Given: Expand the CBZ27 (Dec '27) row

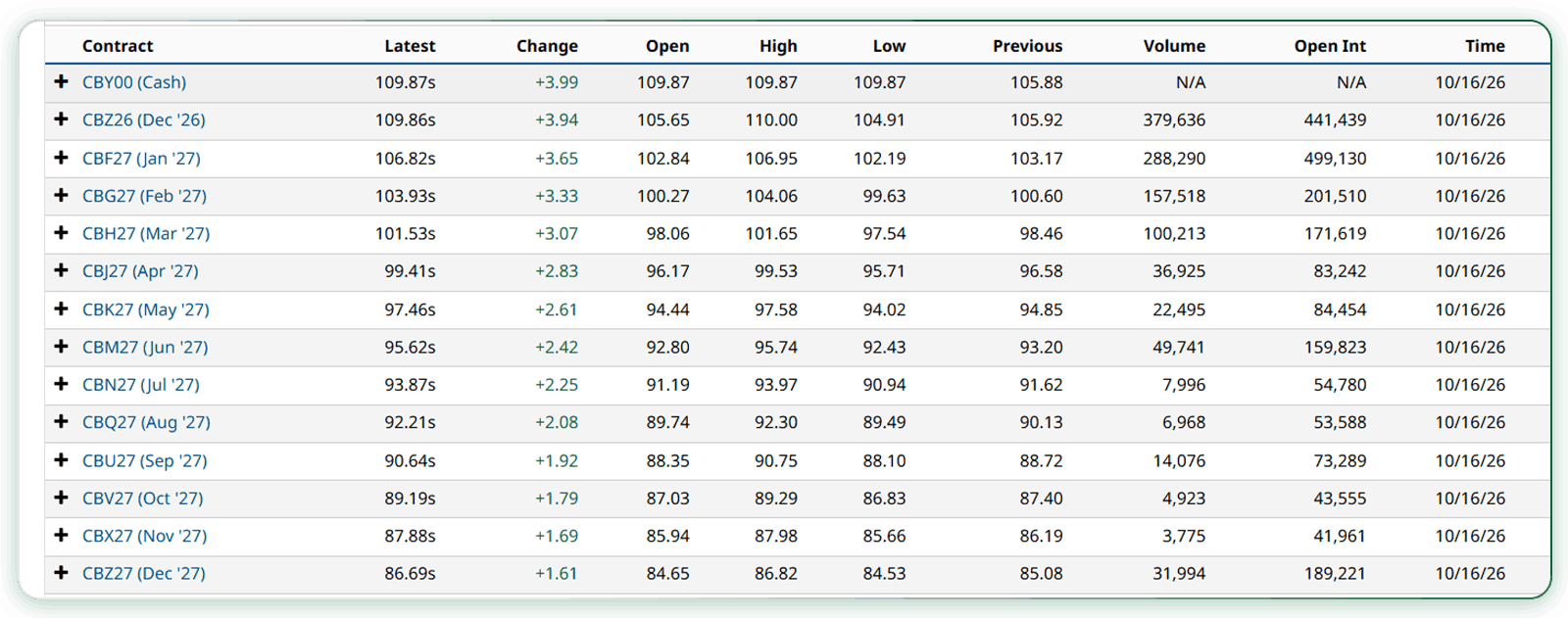Looking at the screenshot, I should pyautogui.click(x=61, y=573).
